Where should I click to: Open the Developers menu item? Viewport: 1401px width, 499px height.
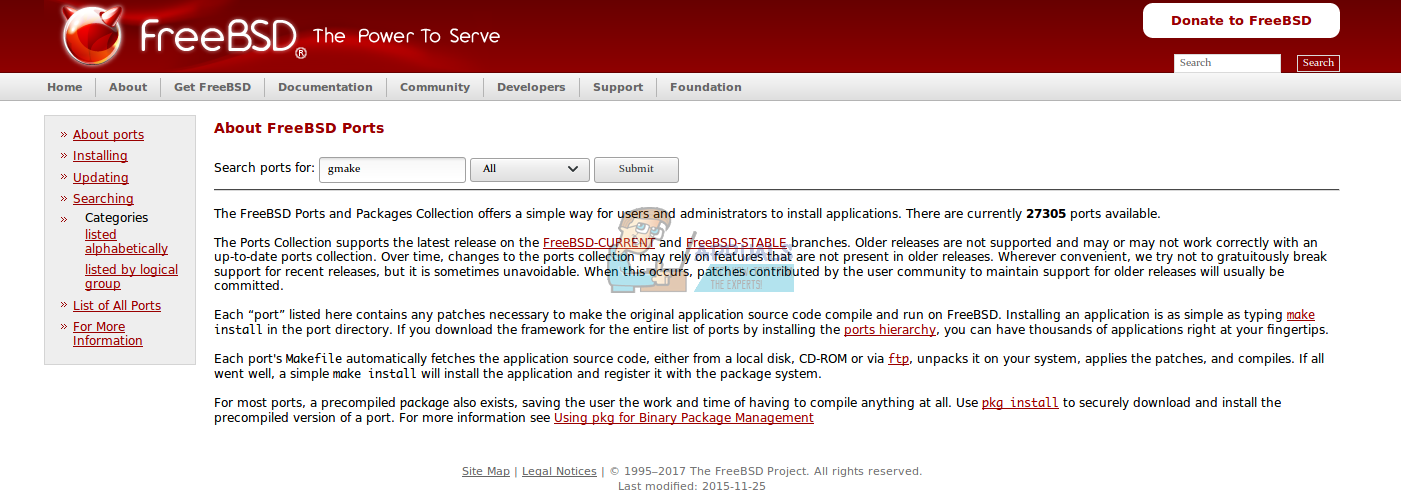(531, 87)
